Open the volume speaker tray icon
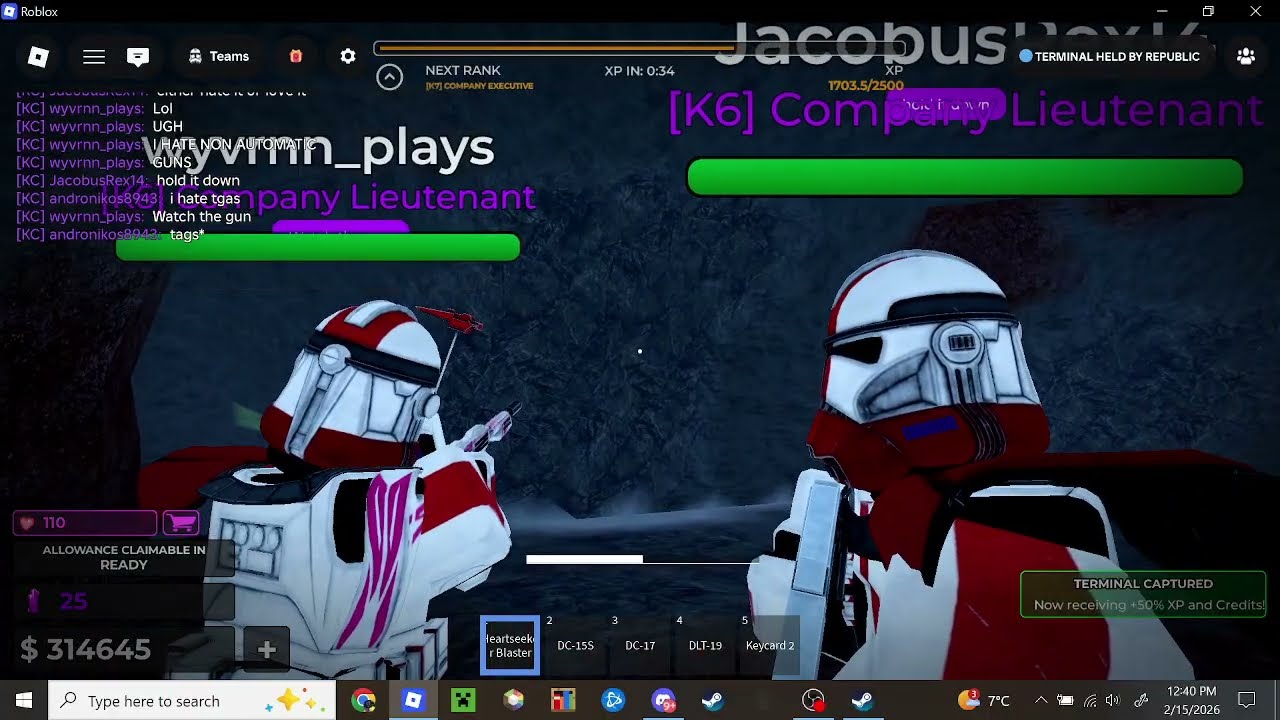This screenshot has height=720, width=1280. [1114, 701]
